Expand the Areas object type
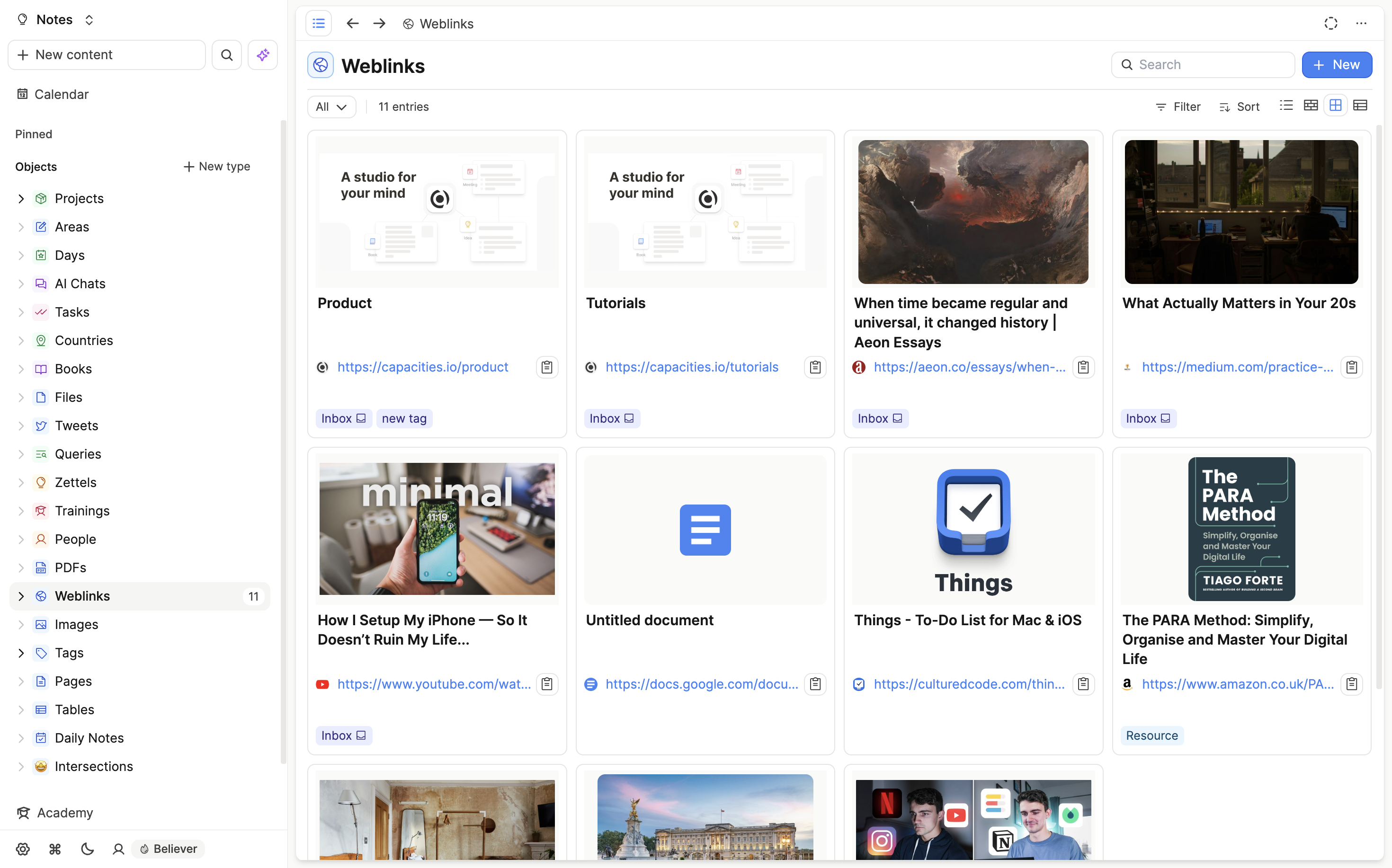 [x=21, y=227]
